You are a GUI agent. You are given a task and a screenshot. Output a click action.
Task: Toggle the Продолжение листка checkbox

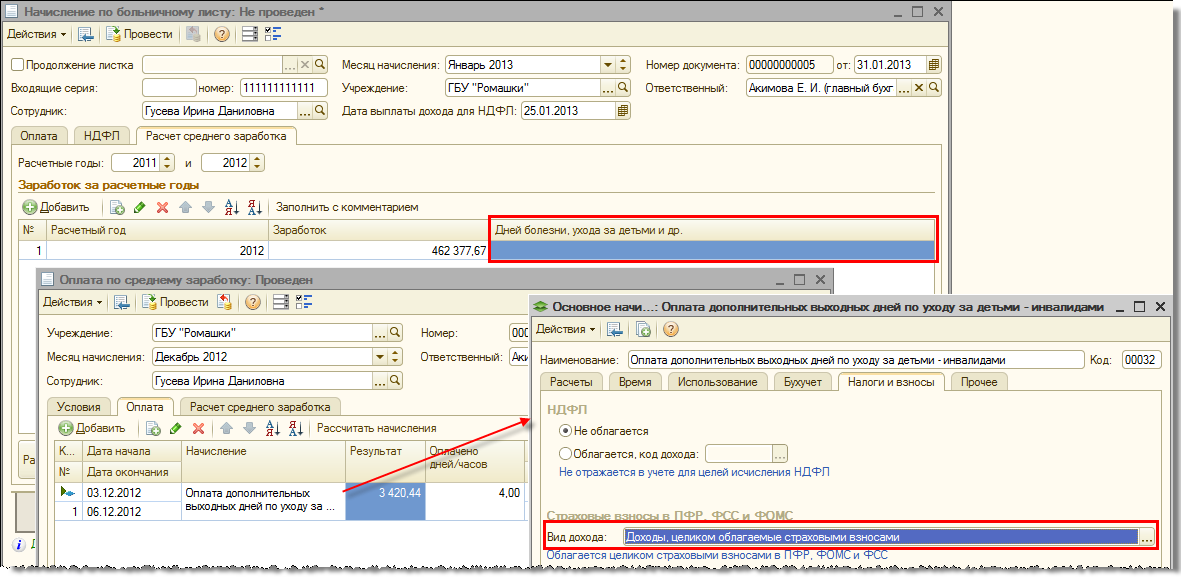point(17,65)
